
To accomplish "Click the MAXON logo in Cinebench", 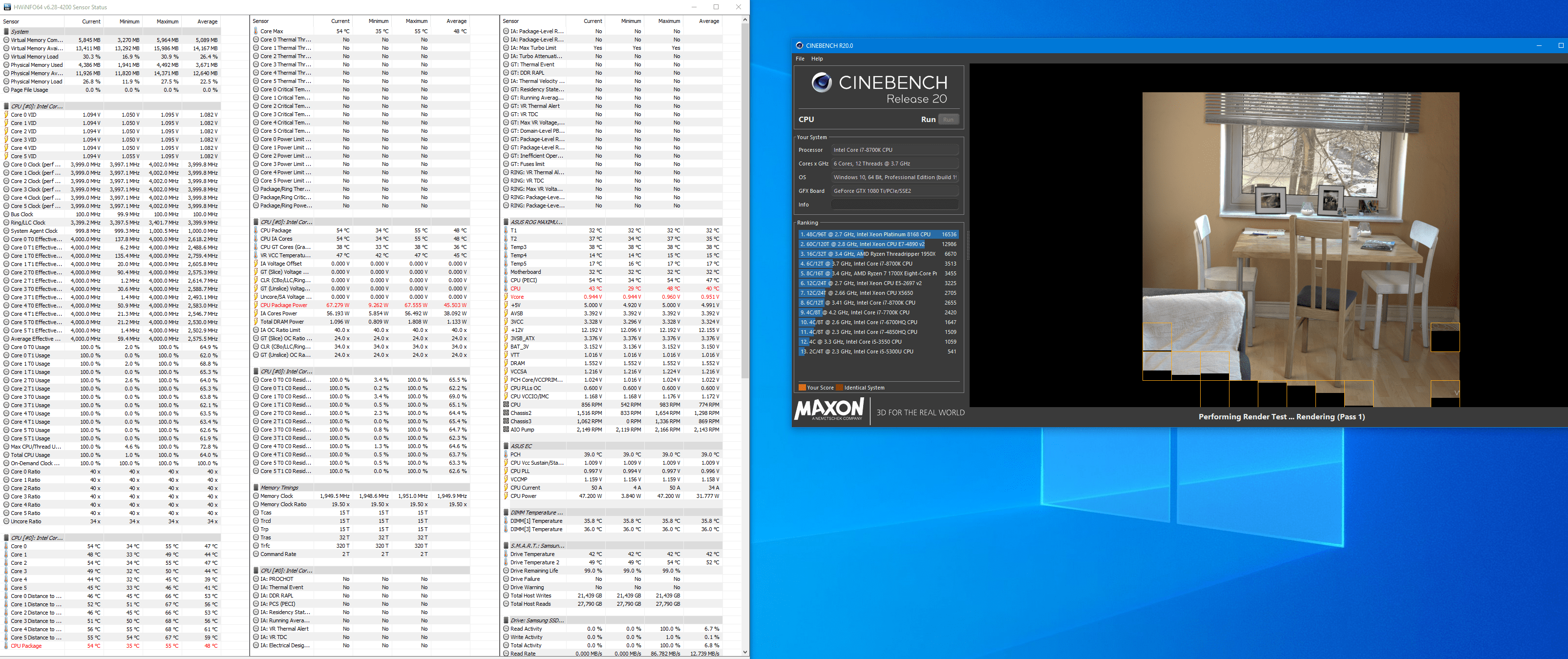I will point(829,409).
